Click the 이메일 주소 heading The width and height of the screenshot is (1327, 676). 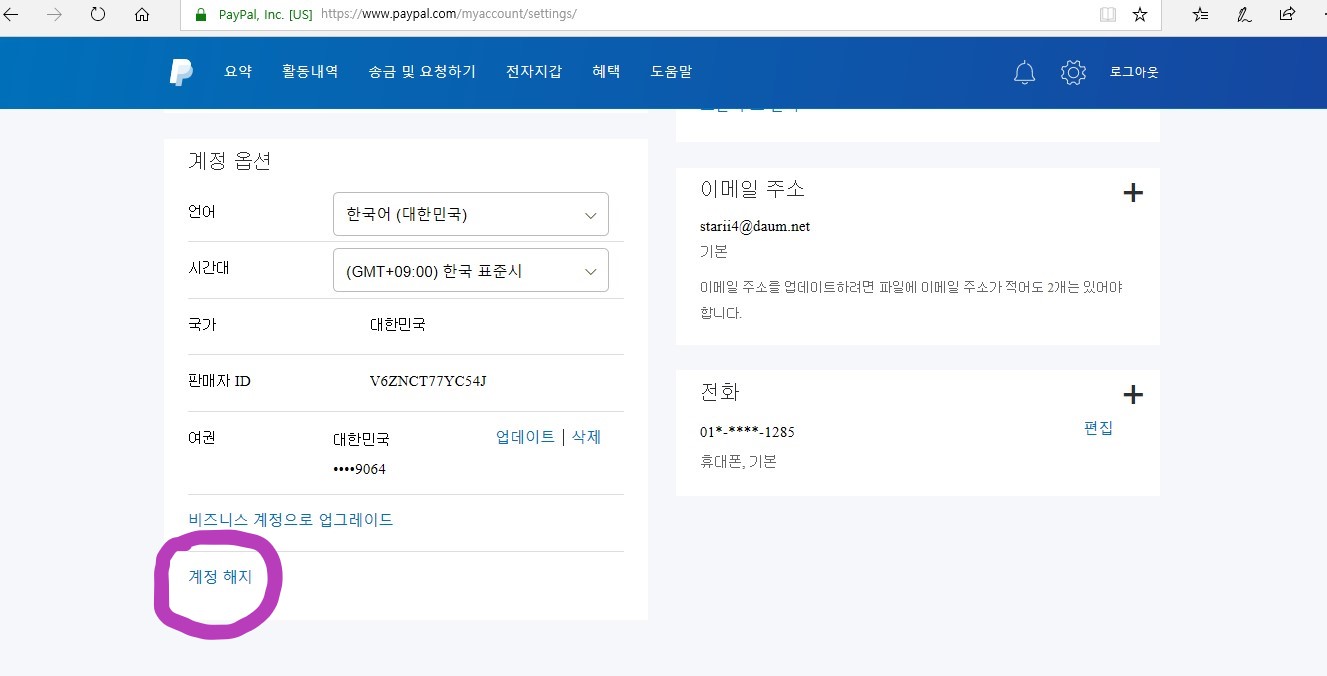(x=752, y=189)
